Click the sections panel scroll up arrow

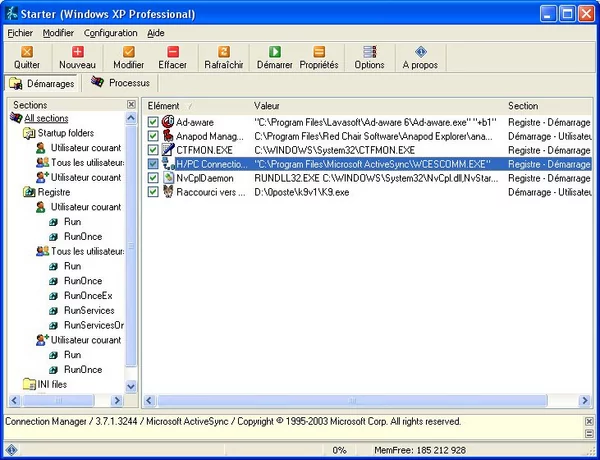(131, 118)
